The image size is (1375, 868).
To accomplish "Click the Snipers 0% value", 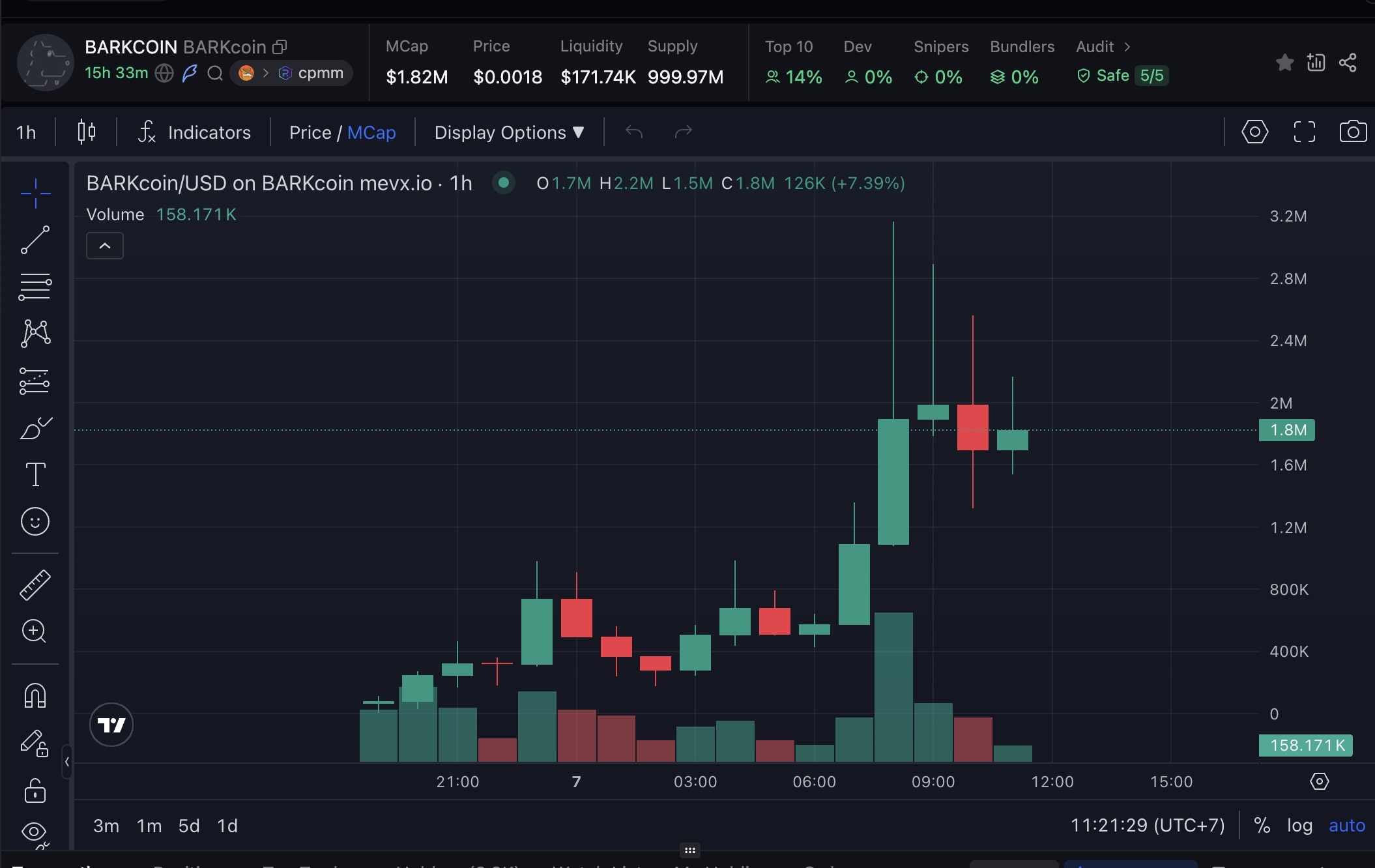I will coord(938,77).
